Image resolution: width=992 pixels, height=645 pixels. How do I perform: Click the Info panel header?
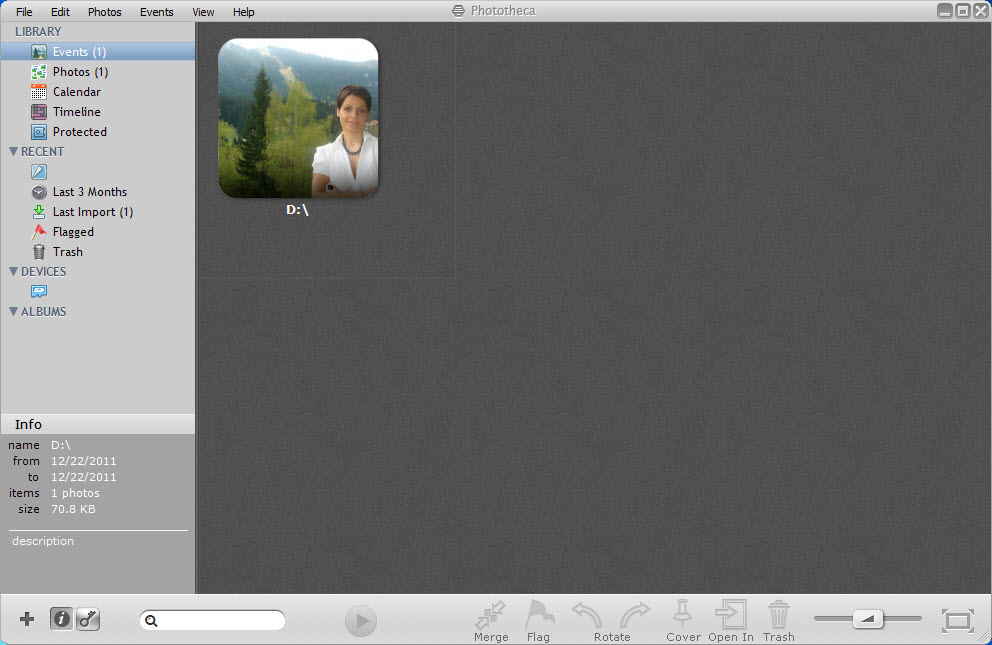97,424
